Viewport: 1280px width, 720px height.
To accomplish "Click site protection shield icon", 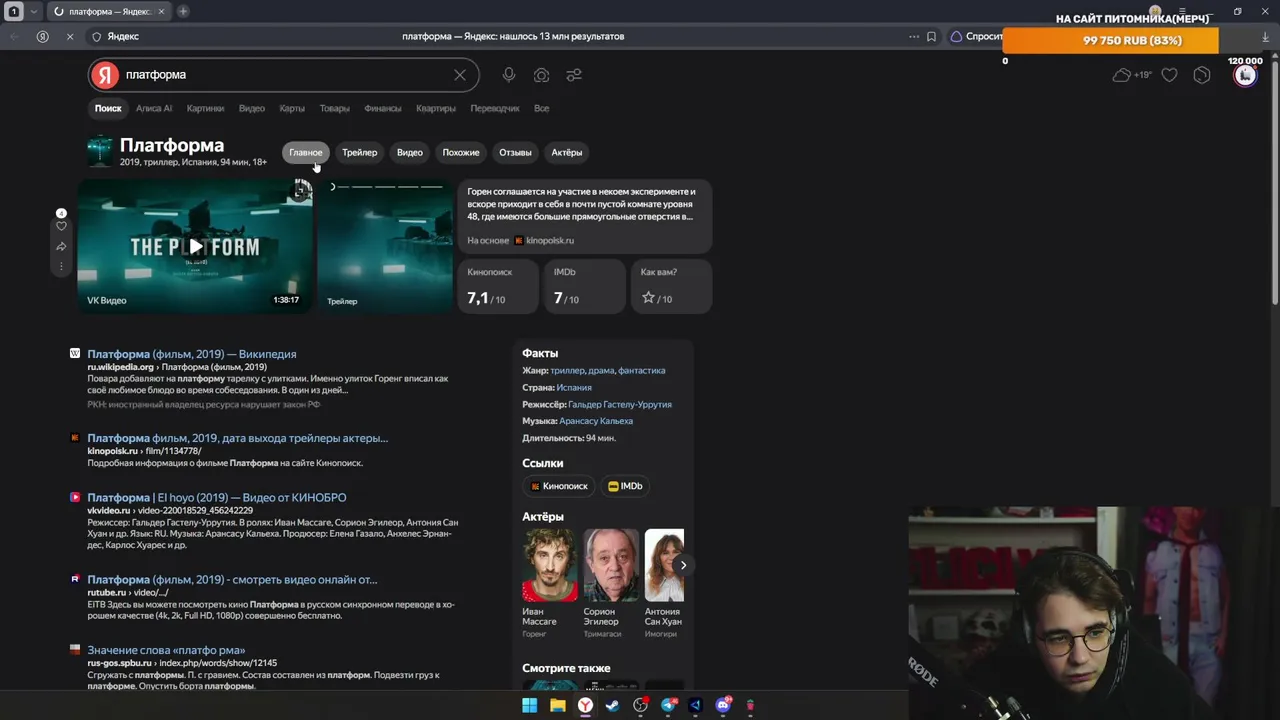I will point(97,36).
